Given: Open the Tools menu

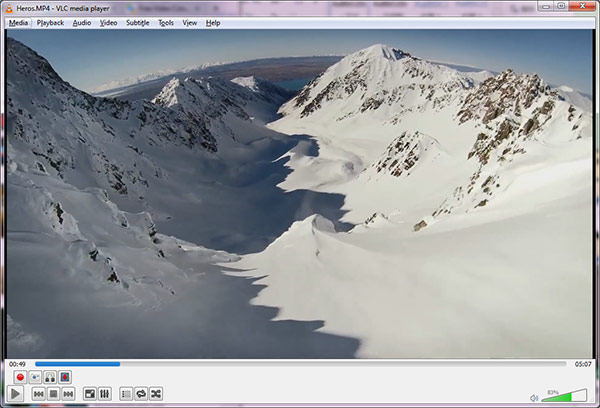Looking at the screenshot, I should click(x=166, y=23).
